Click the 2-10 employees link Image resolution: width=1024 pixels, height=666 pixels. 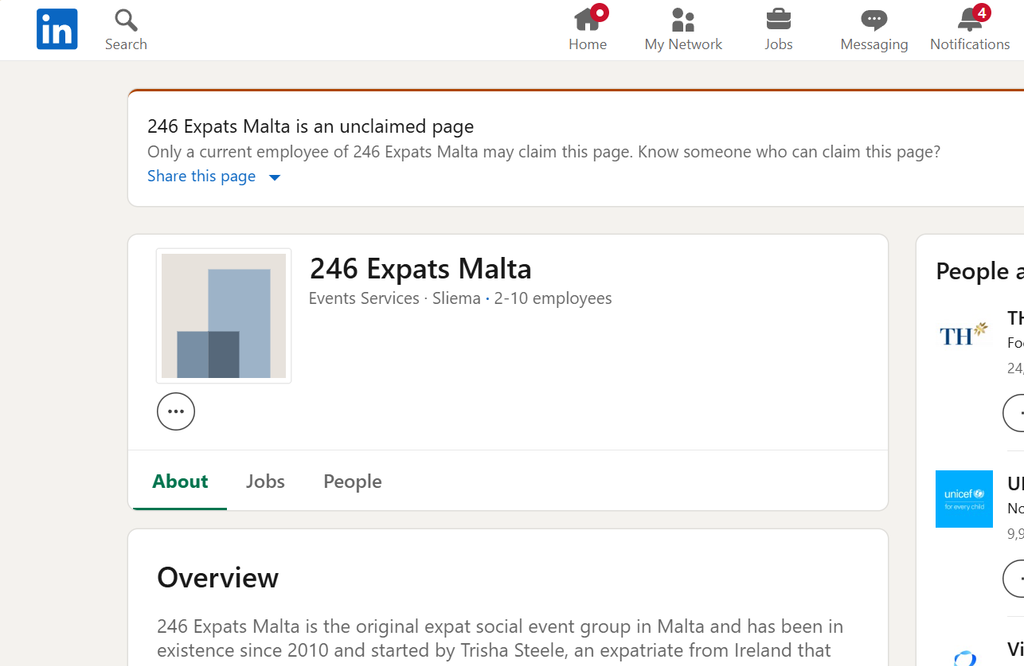[x=552, y=298]
